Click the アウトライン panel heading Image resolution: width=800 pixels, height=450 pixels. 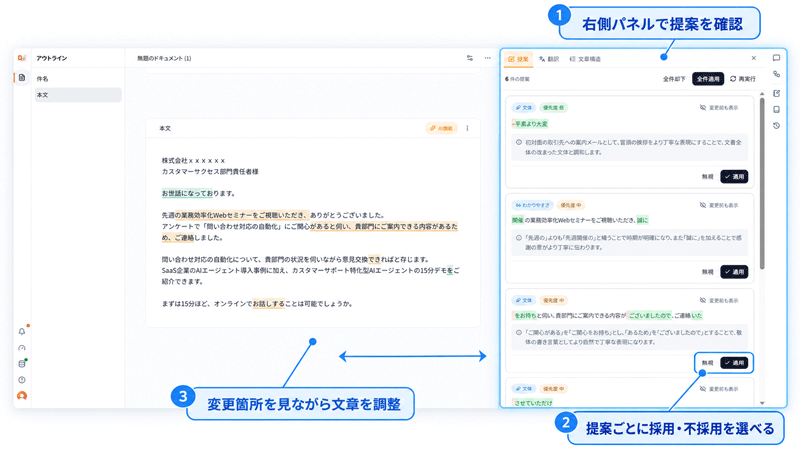click(x=52, y=58)
